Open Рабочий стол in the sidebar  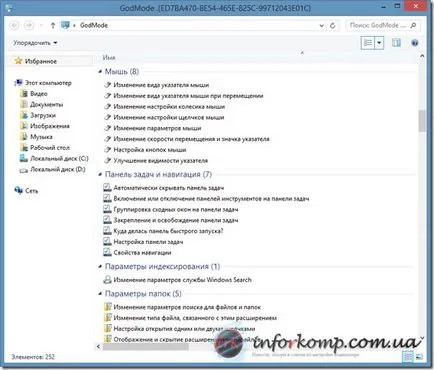pos(45,148)
